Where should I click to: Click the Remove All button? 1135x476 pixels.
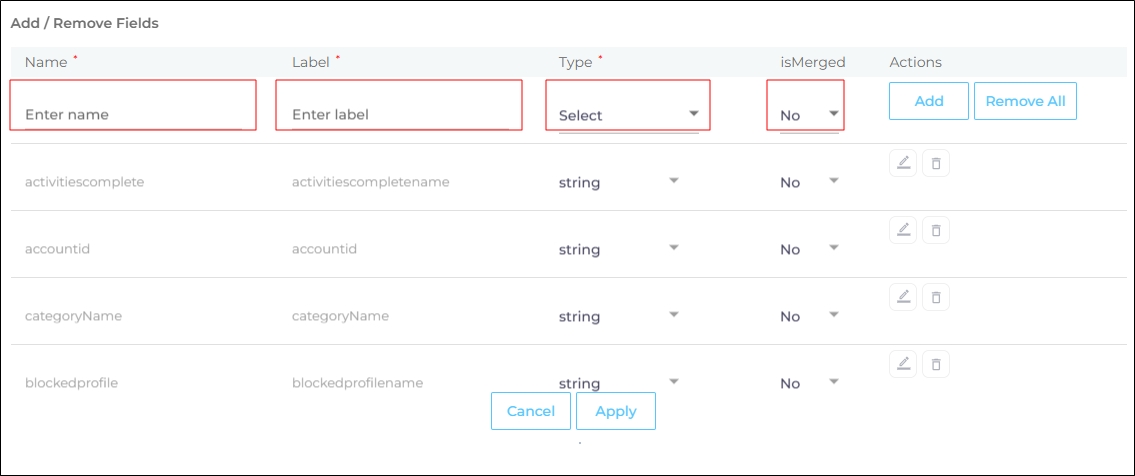point(1025,101)
